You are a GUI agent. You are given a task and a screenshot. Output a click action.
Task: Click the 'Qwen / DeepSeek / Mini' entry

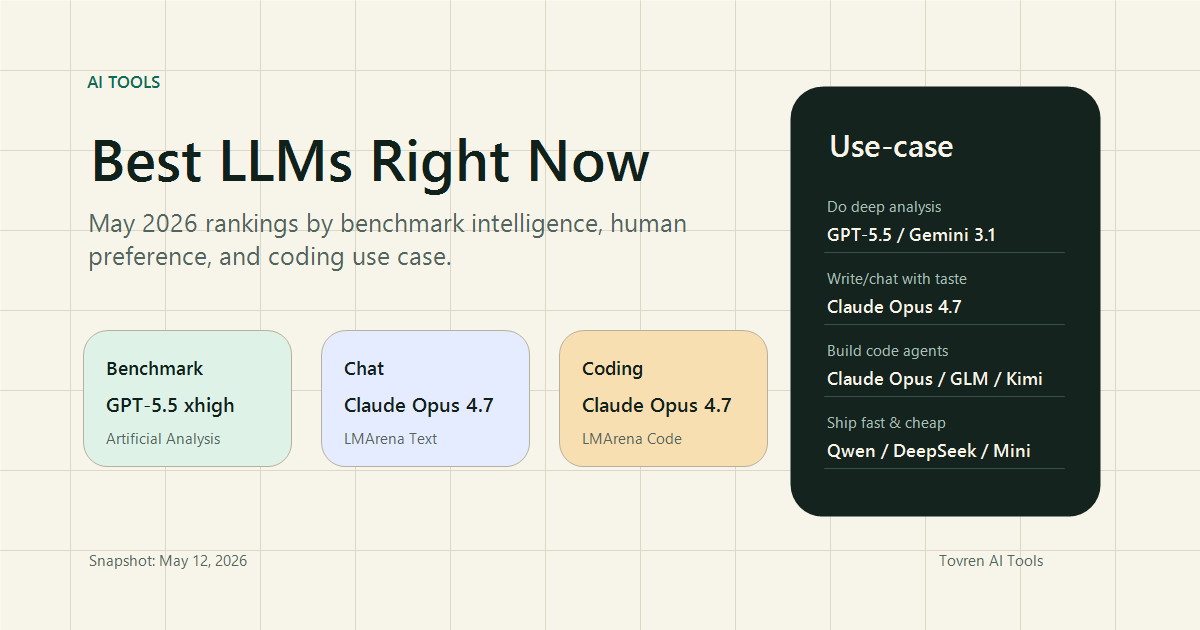(929, 451)
